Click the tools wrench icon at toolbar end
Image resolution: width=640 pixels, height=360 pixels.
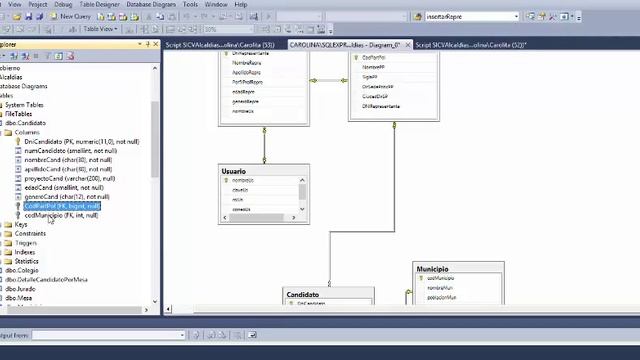[x=553, y=17]
